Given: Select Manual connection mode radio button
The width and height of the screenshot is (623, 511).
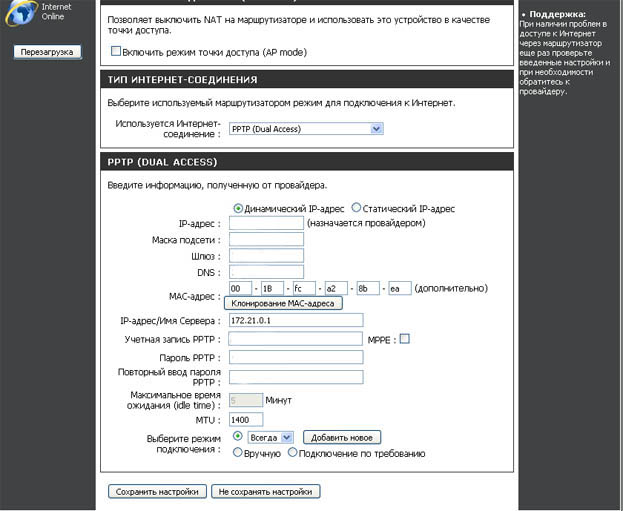Looking at the screenshot, I should coord(238,453).
